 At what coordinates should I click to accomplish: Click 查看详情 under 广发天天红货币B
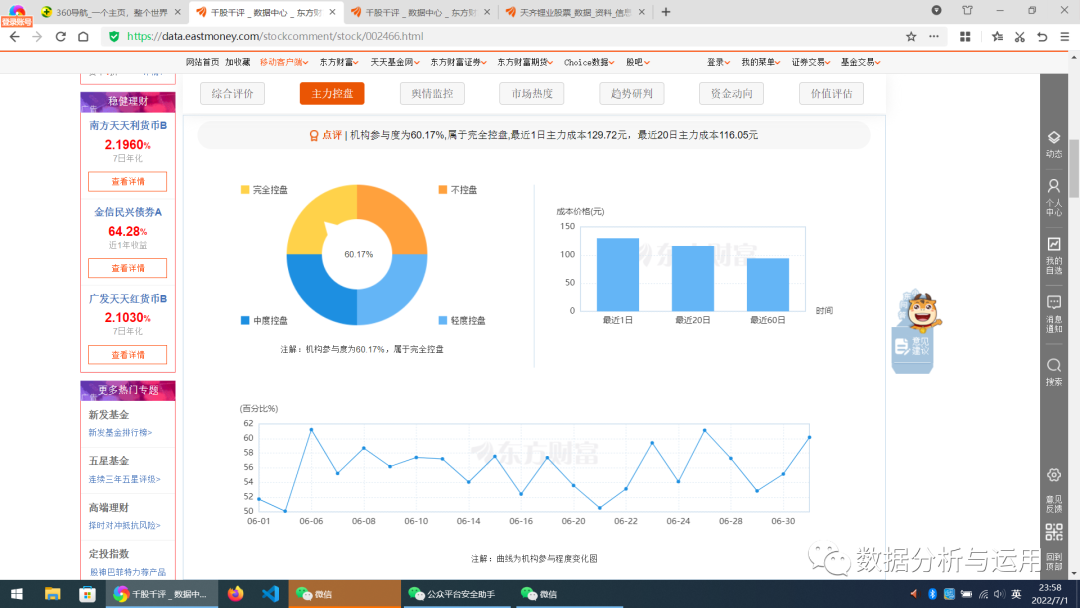point(127,355)
